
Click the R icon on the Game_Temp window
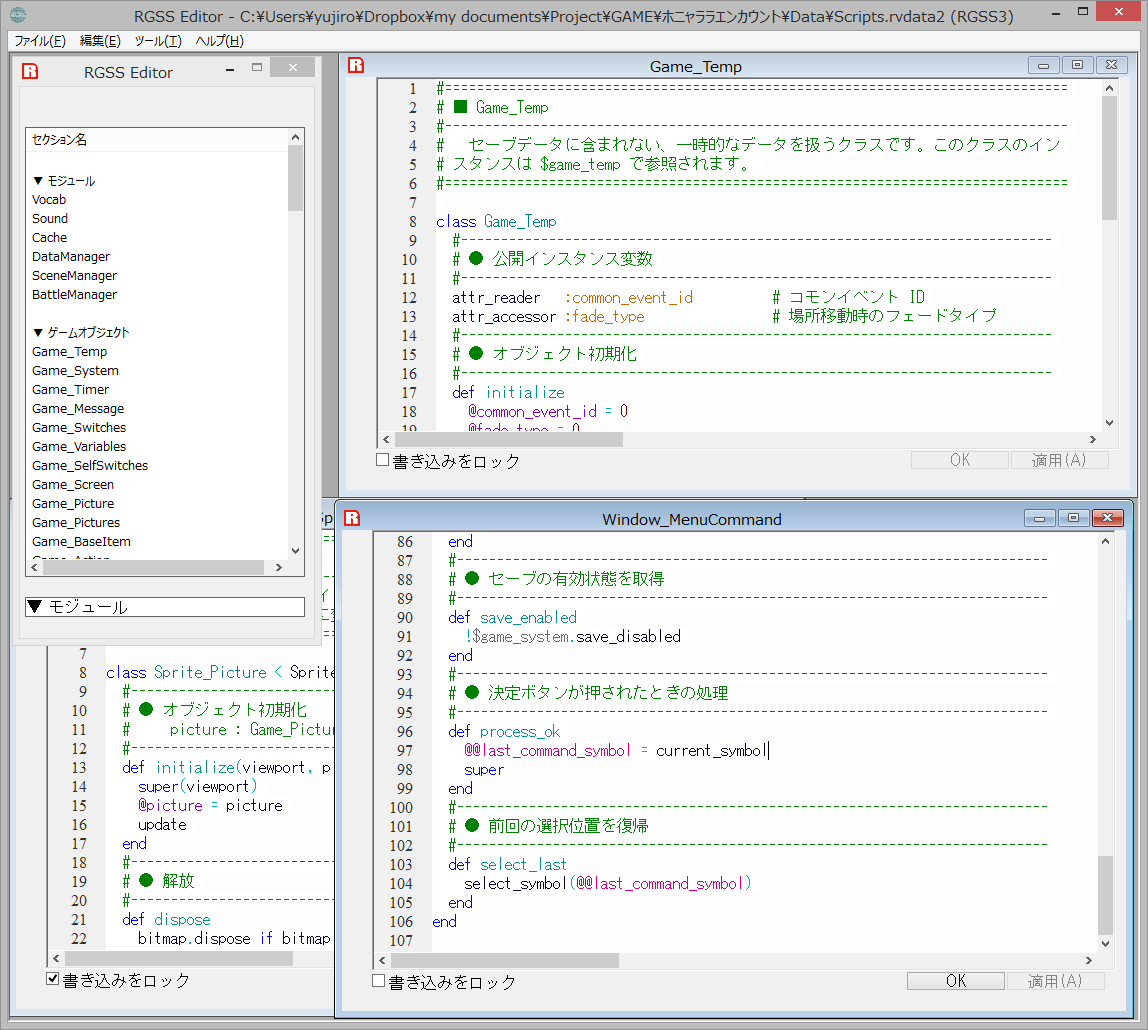(x=355, y=65)
